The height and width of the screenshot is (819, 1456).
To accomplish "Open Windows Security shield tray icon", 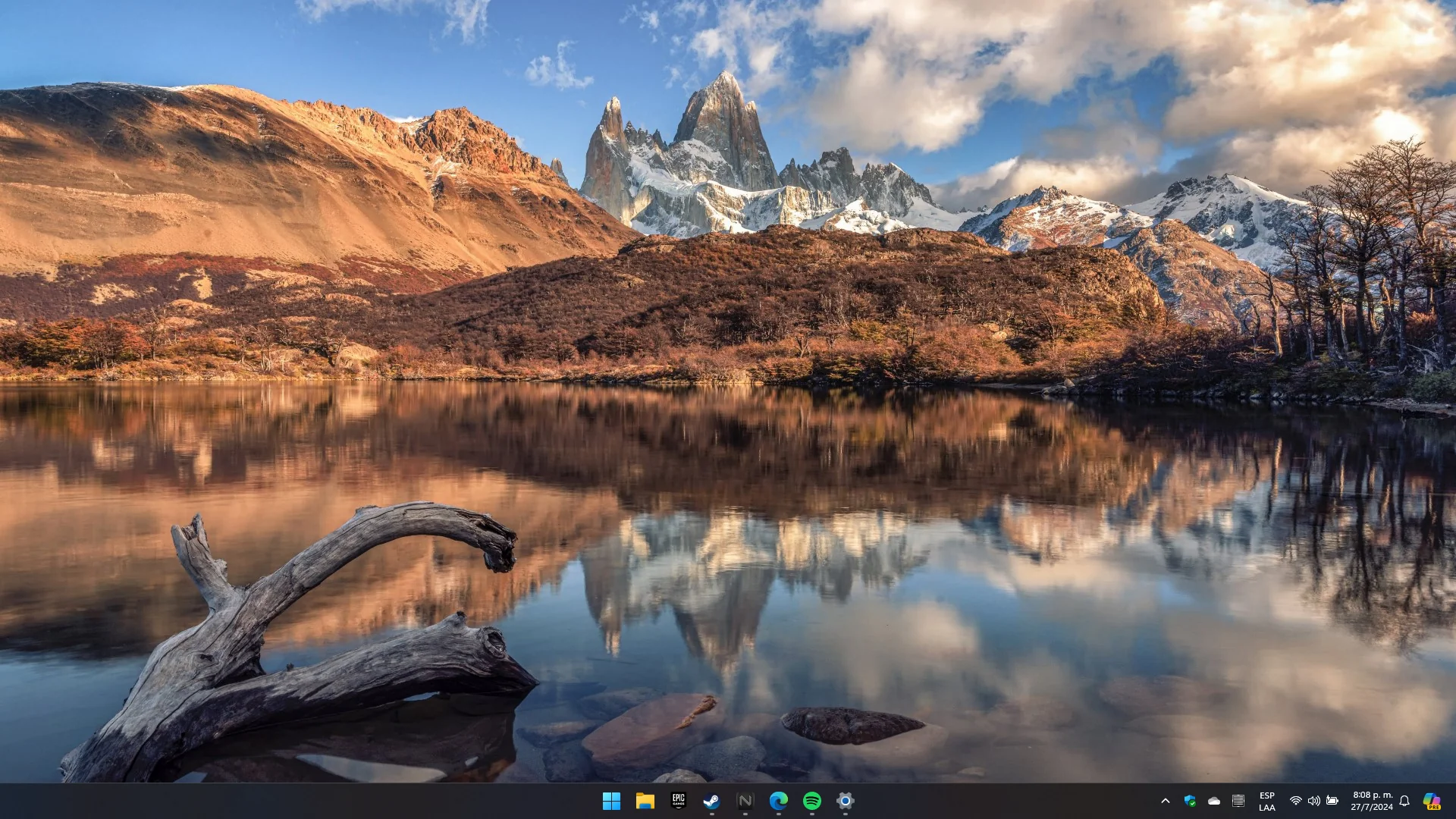I will [1190, 801].
